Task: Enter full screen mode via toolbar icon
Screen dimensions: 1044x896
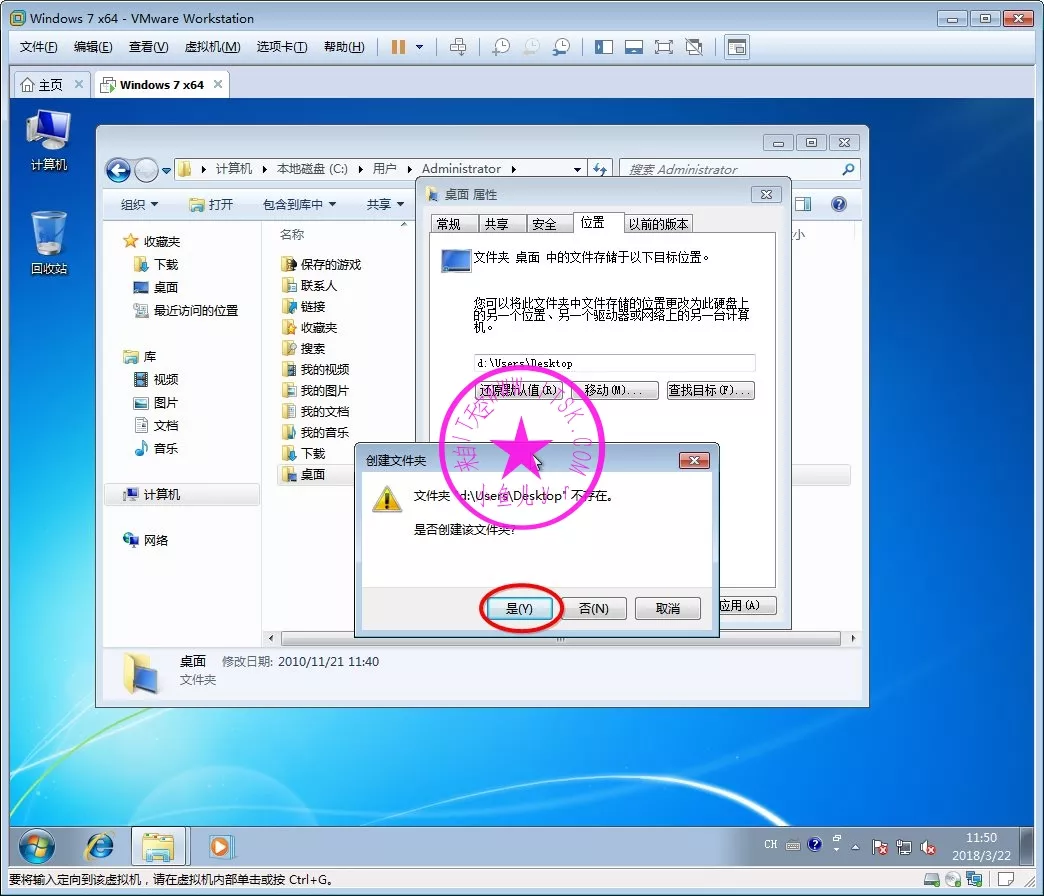Action: (x=663, y=47)
